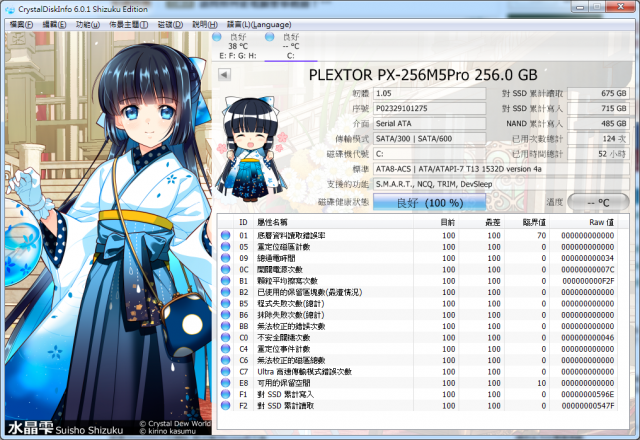Click the power on count value 124 次

(598, 139)
